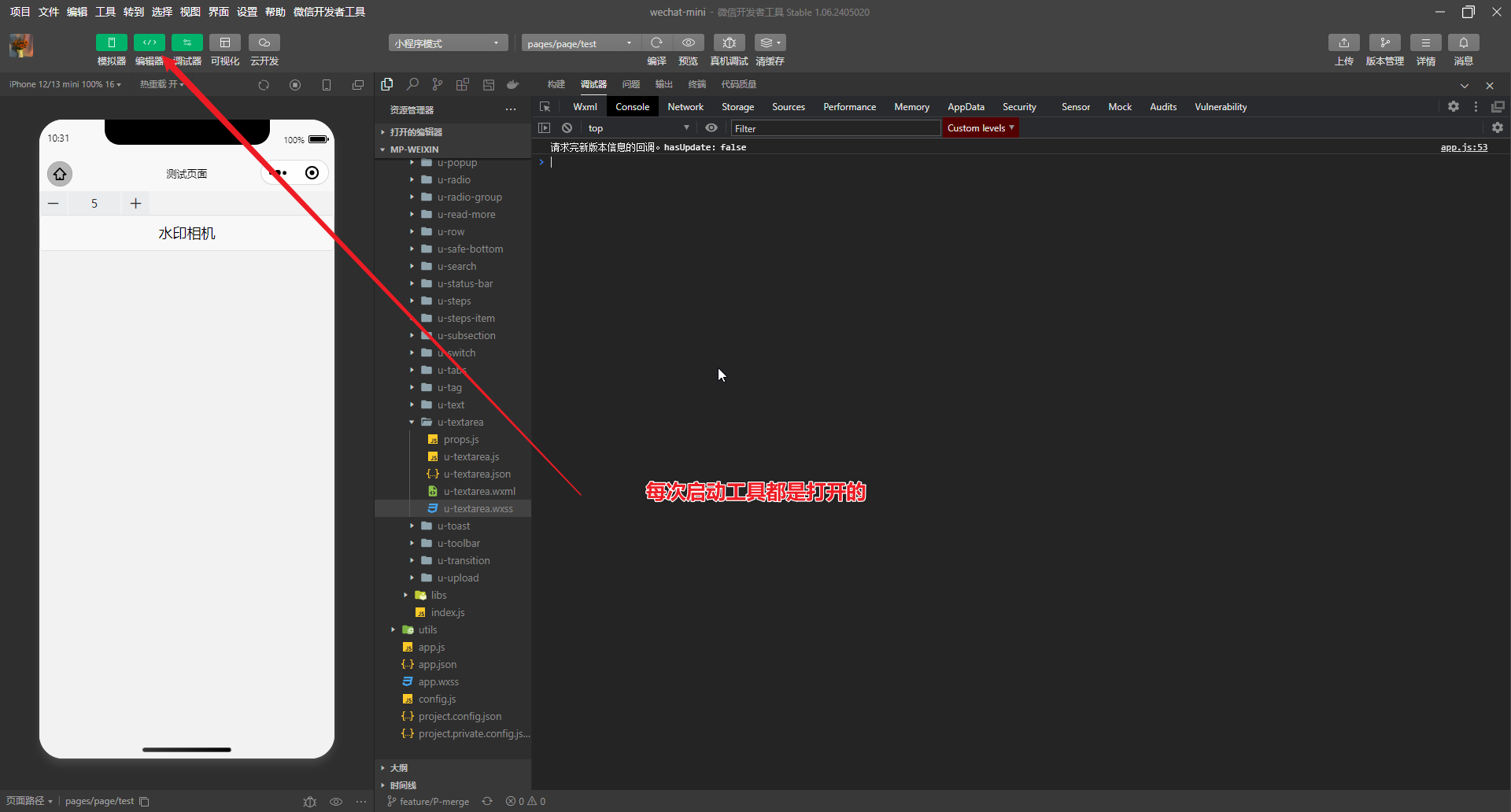
Task: Open the messages (消息) bell
Action: [x=1464, y=42]
